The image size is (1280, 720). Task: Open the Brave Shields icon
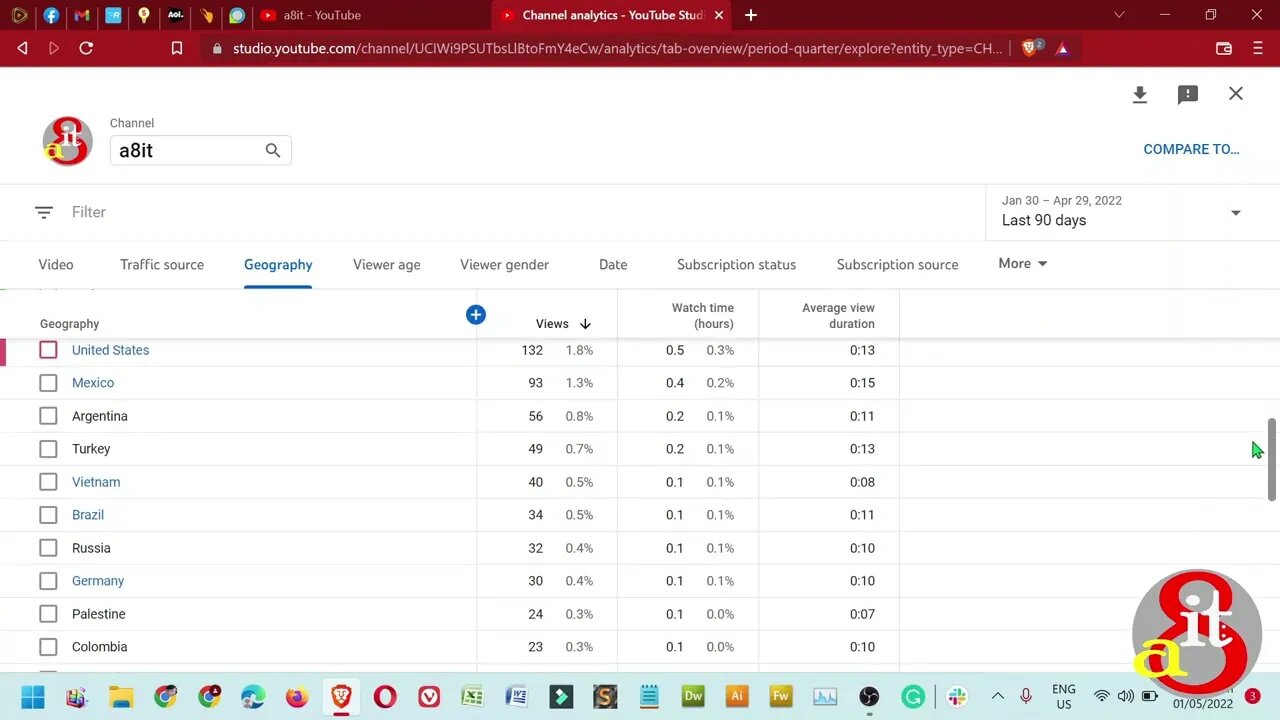click(1030, 48)
